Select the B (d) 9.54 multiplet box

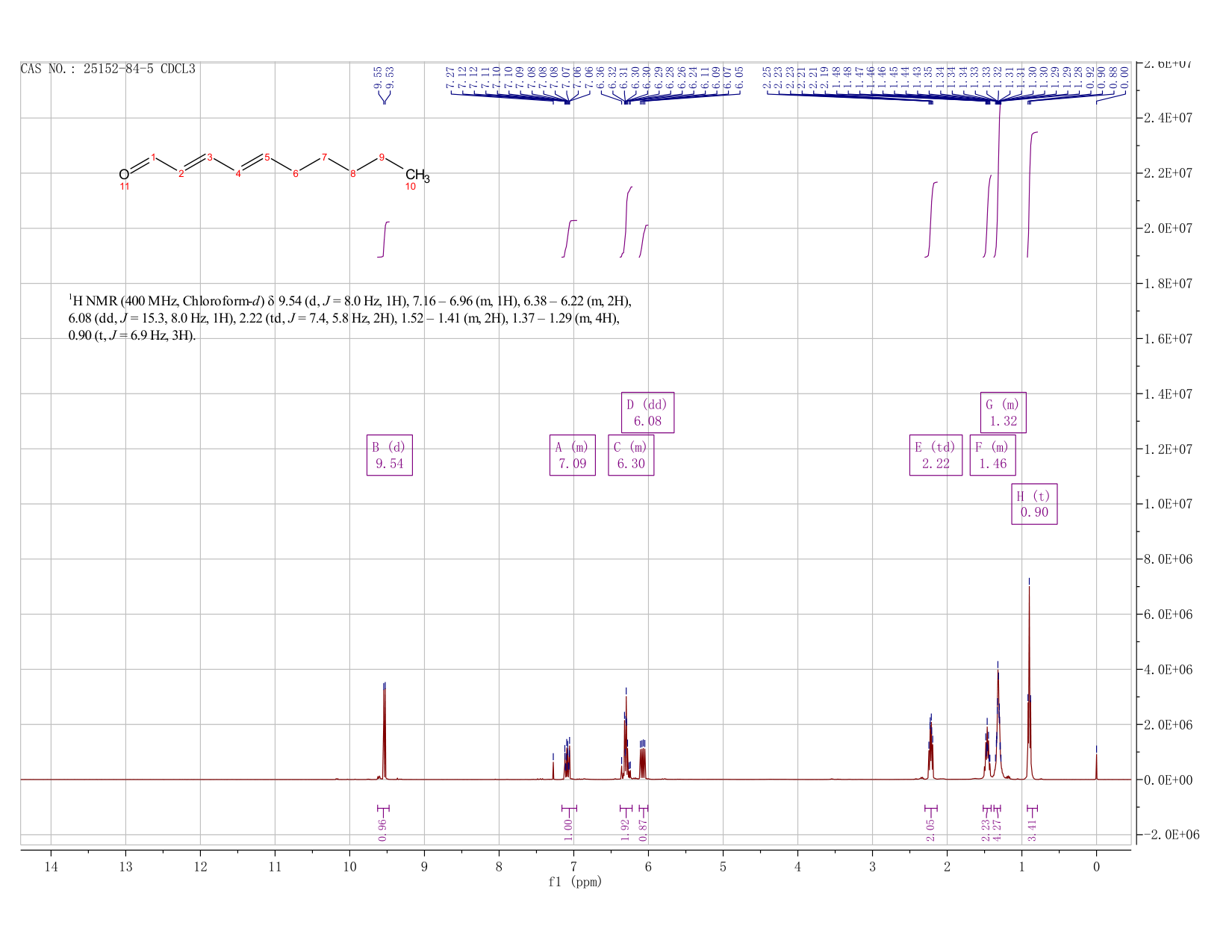(390, 455)
